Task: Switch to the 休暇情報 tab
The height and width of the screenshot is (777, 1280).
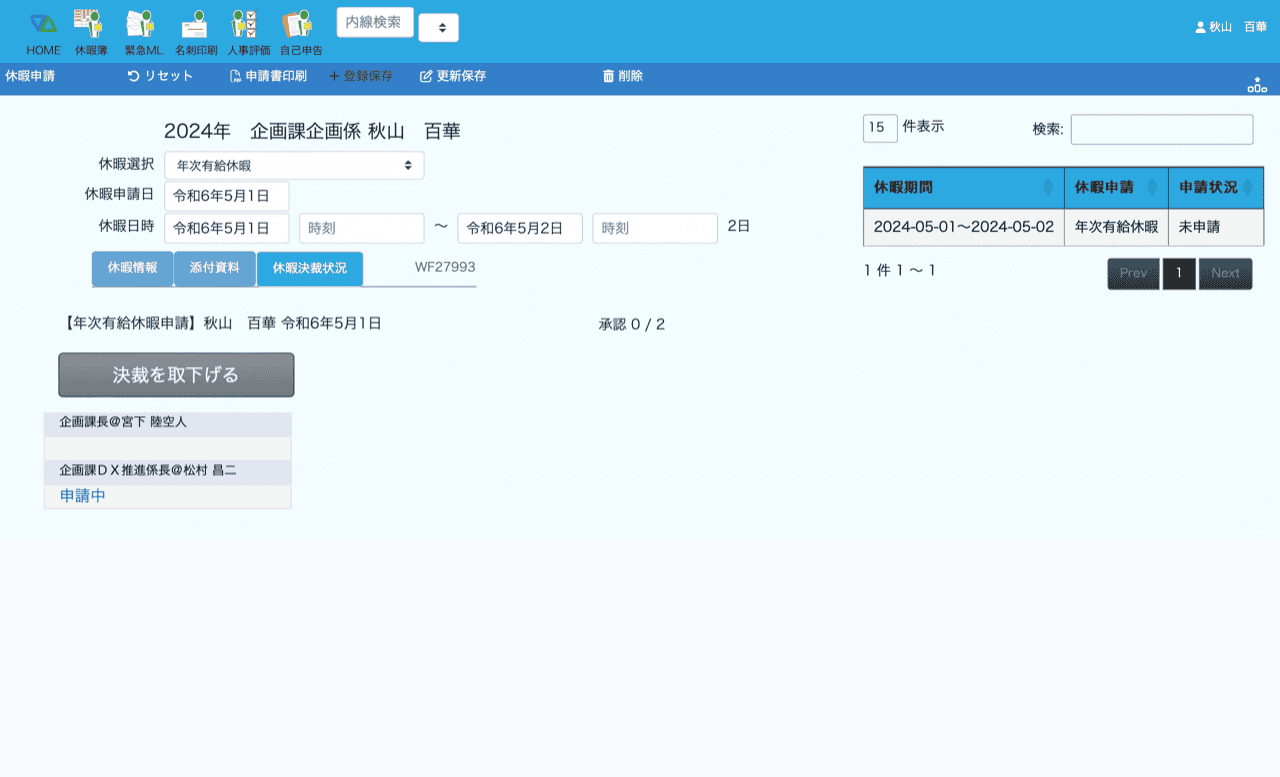Action: pyautogui.click(x=132, y=269)
